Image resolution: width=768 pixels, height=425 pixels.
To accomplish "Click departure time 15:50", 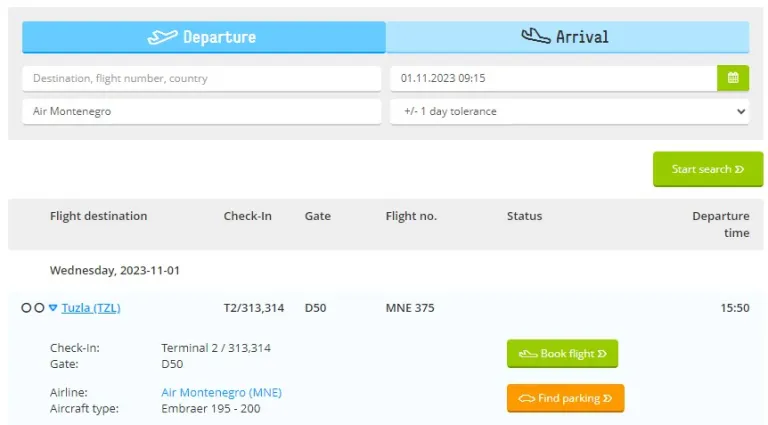I will coord(735,308).
